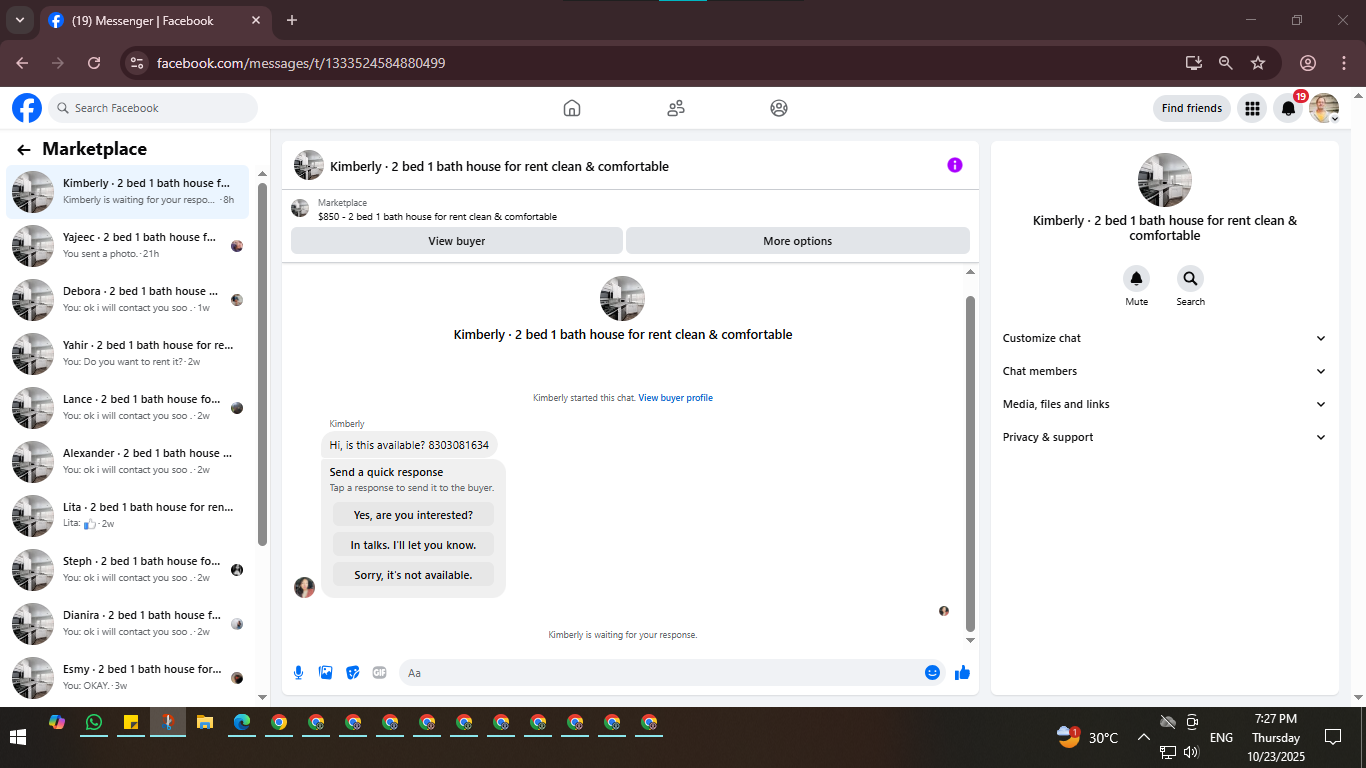This screenshot has height=768, width=1366.
Task: Reload the page
Action: (94, 63)
